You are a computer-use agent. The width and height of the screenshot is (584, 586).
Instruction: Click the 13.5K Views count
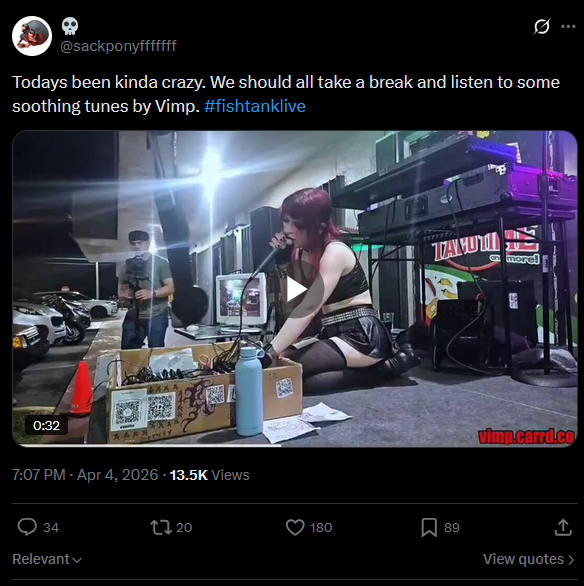click(209, 475)
